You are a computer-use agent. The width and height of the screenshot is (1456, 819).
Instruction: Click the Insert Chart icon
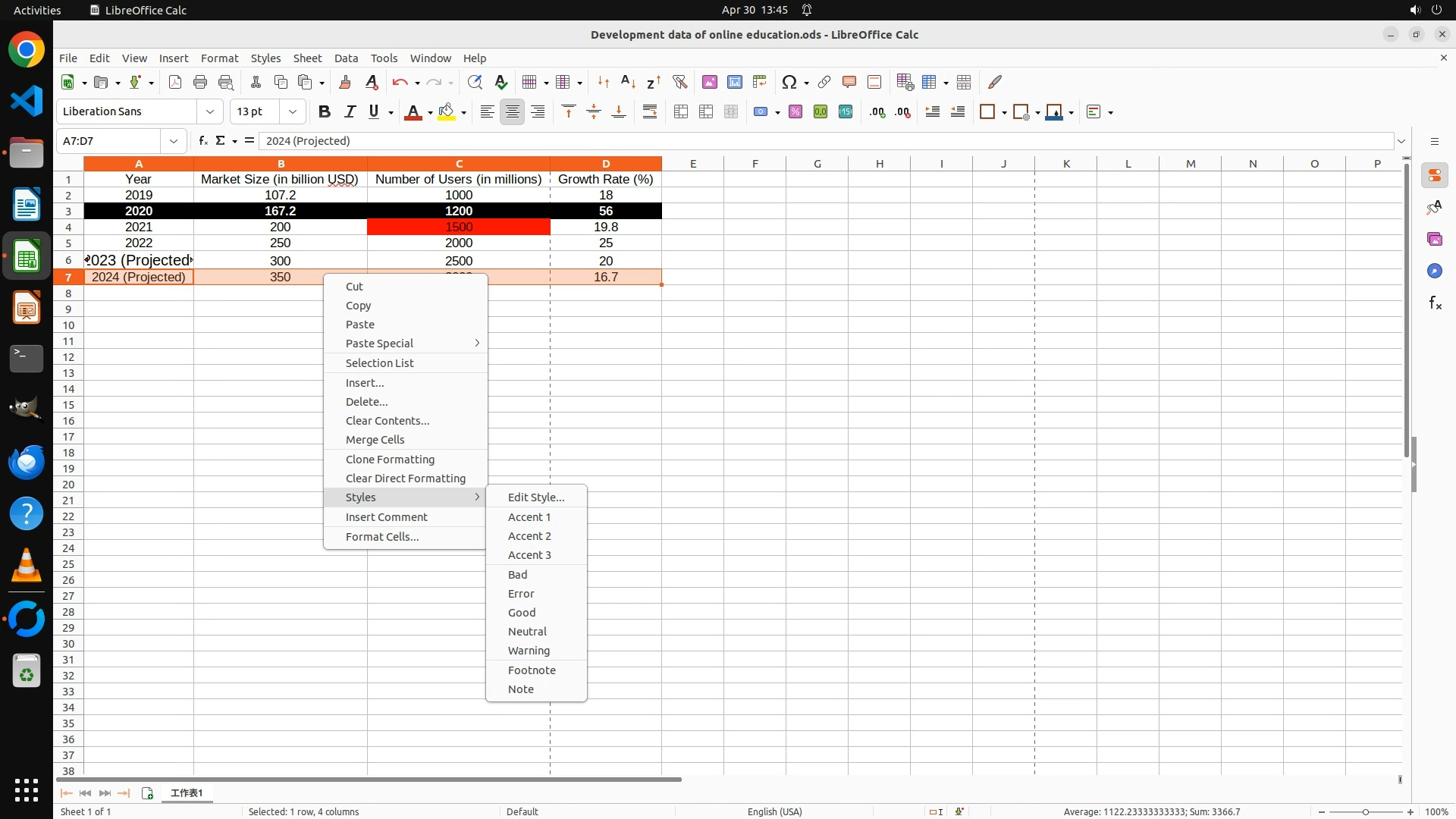[x=734, y=82]
